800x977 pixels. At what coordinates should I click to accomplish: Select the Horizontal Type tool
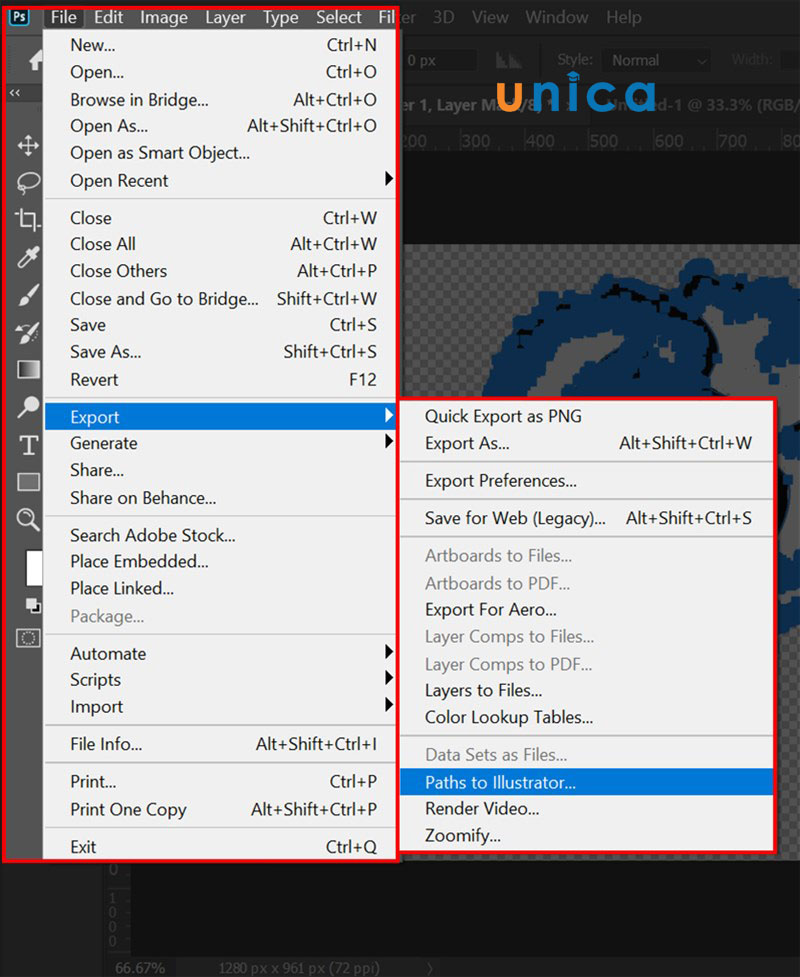28,445
